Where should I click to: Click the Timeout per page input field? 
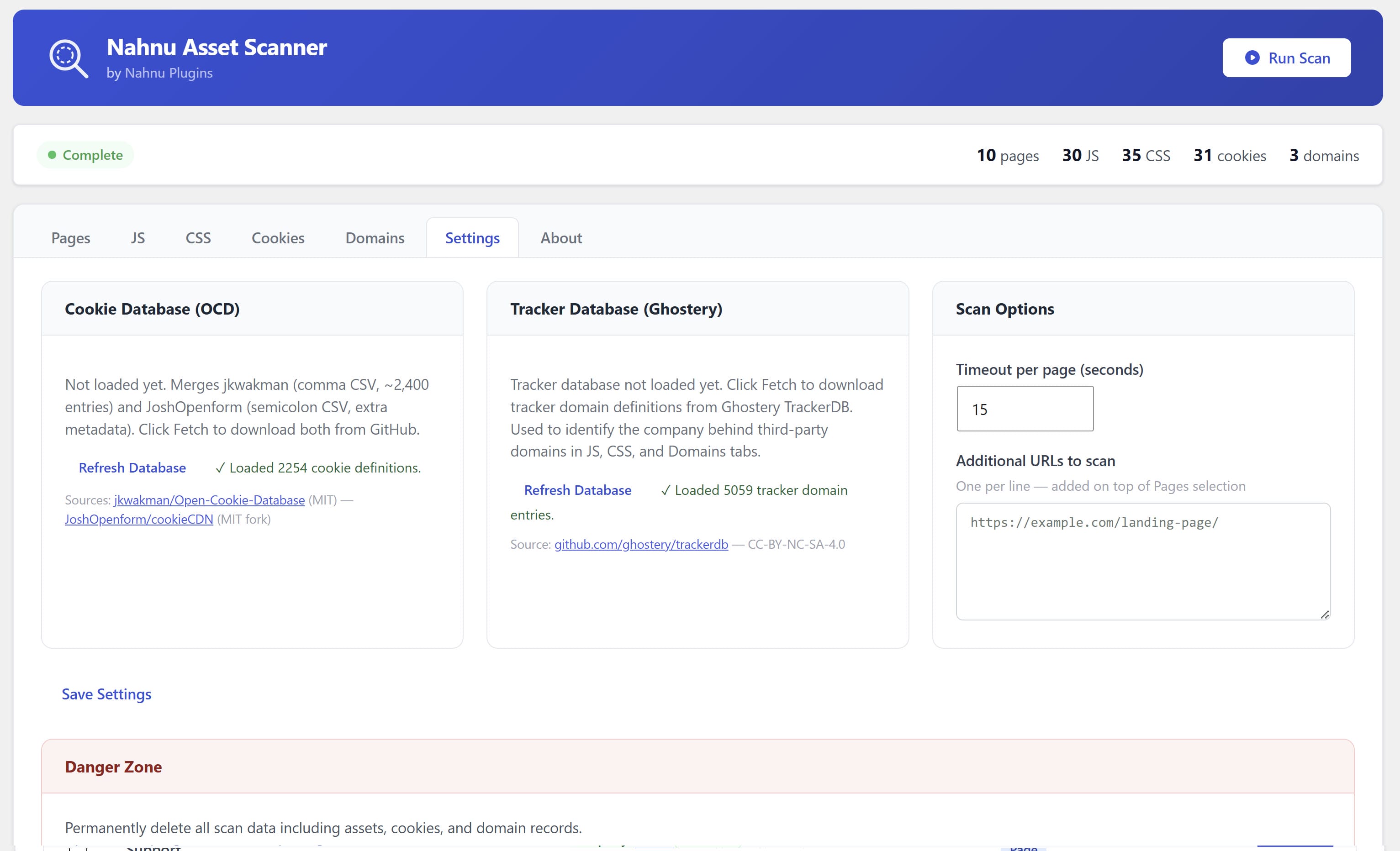1025,409
